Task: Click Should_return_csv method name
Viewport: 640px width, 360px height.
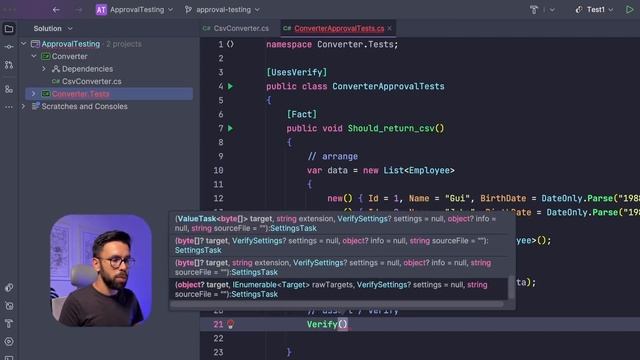Action: [391, 128]
